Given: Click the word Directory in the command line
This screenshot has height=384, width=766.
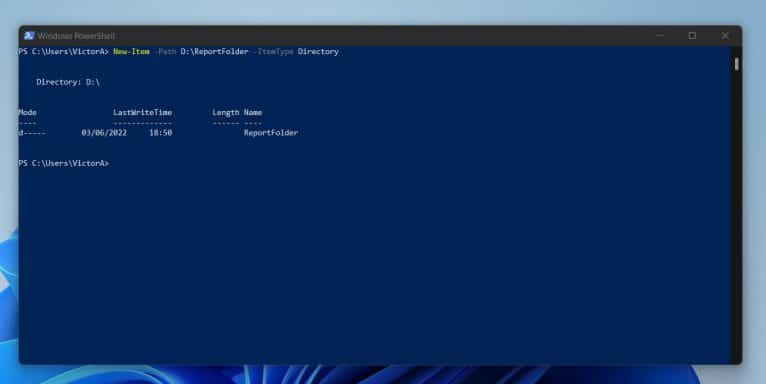Looking at the screenshot, I should pos(318,51).
